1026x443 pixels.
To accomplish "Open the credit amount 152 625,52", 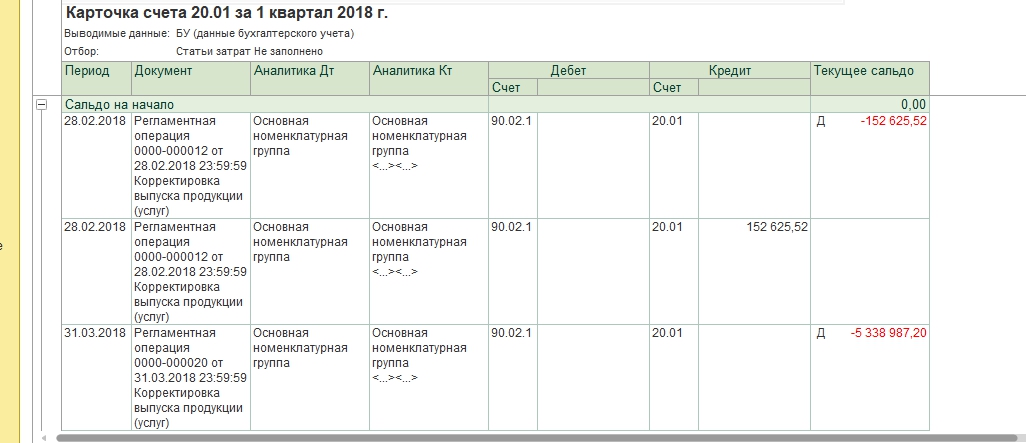I will tap(777, 227).
